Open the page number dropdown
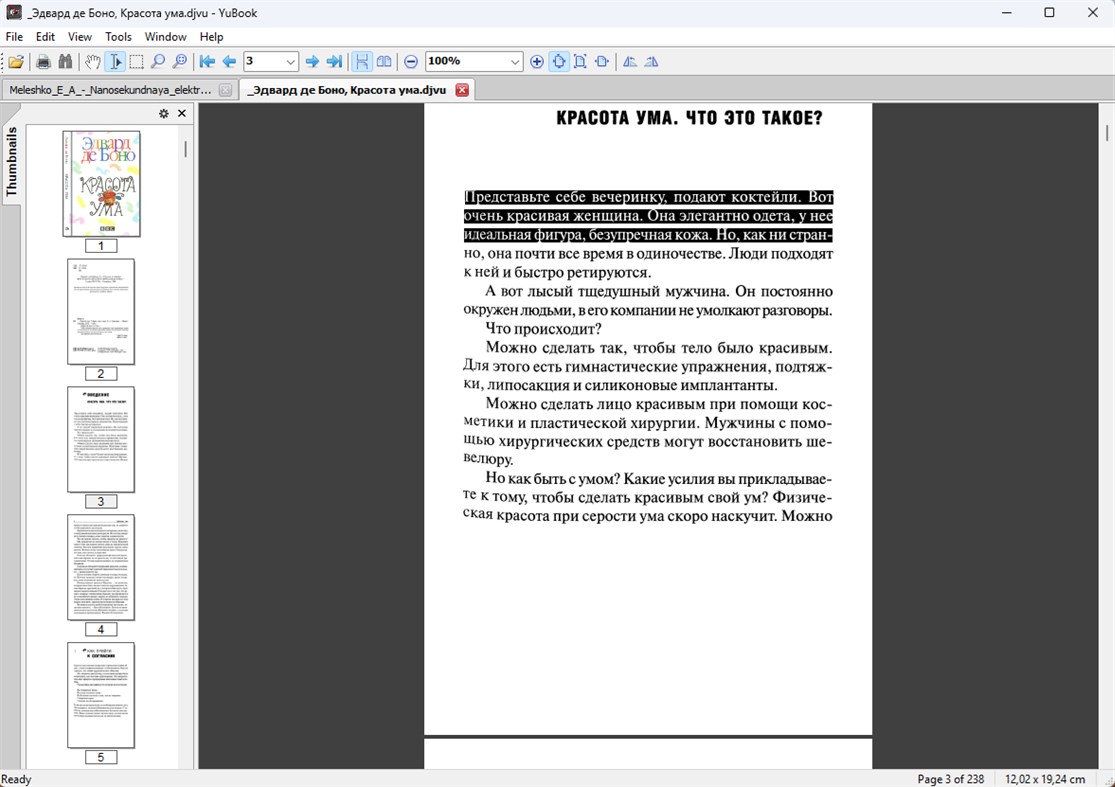This screenshot has width=1115, height=787. [x=290, y=62]
